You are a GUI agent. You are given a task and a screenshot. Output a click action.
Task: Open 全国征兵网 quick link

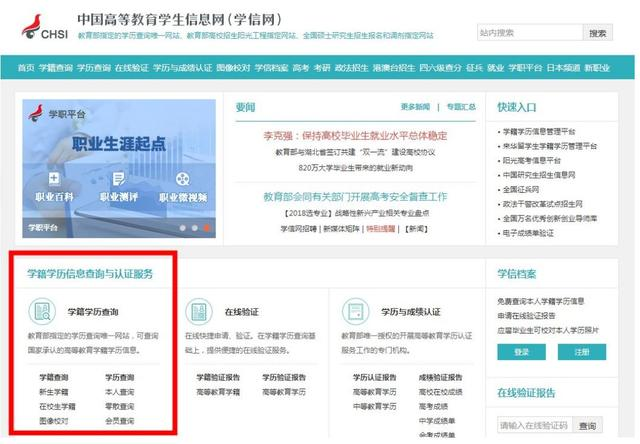coord(520,189)
